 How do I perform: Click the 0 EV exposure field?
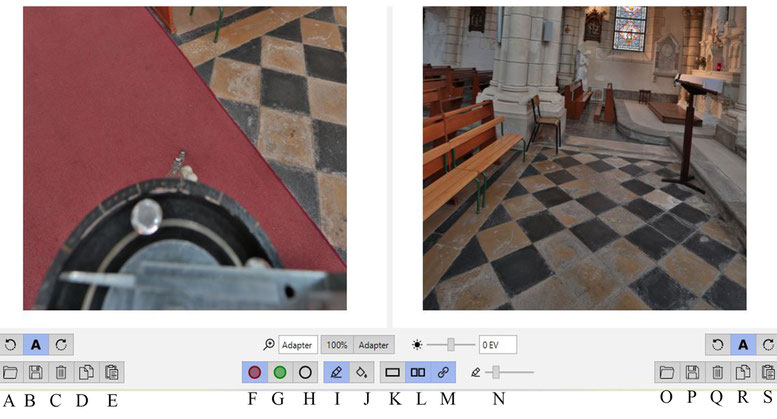(498, 345)
